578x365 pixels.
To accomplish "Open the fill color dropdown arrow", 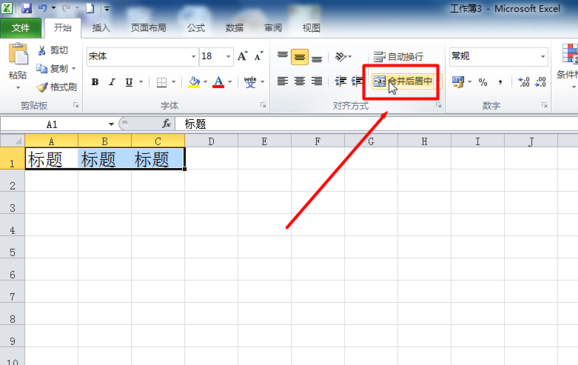I will pyautogui.click(x=205, y=82).
